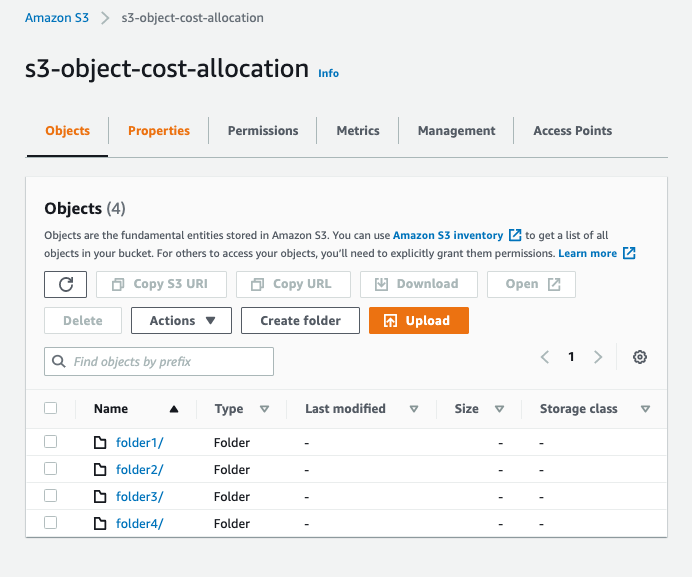
Task: Open the Info link beside bucket title
Action: [329, 73]
